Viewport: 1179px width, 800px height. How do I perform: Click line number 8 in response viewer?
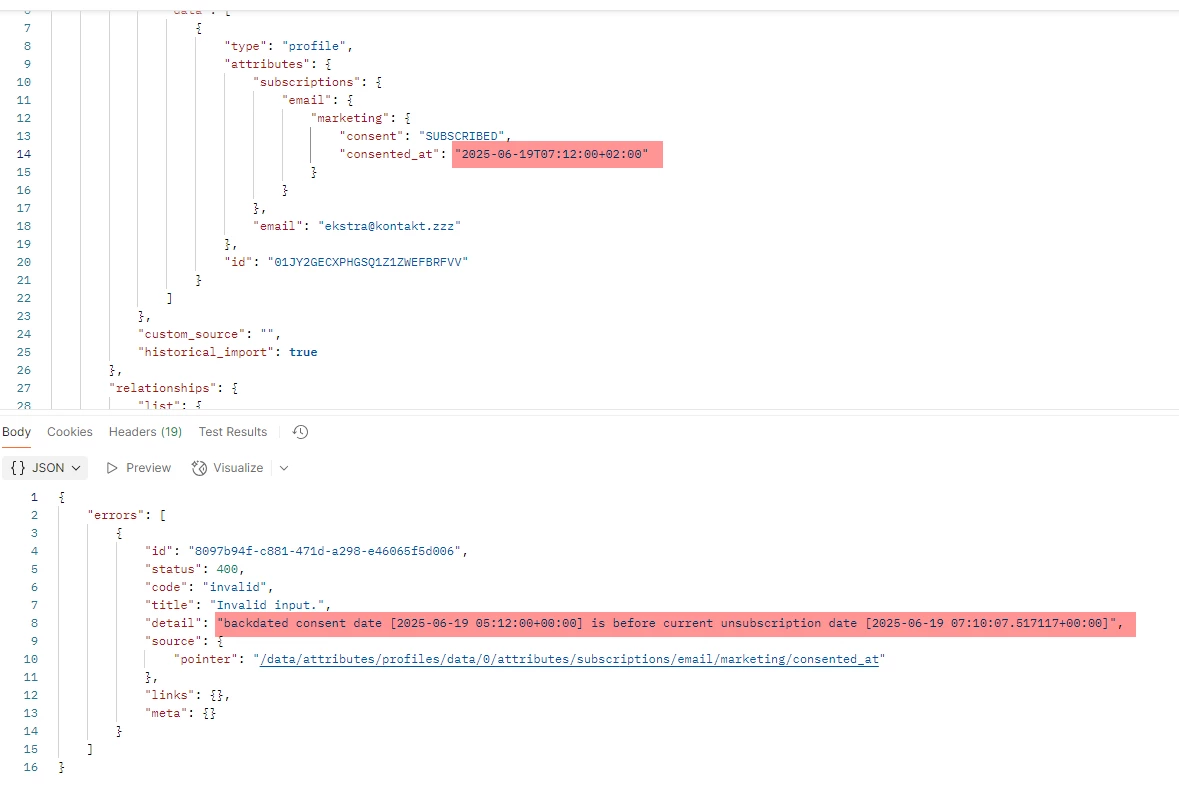(x=34, y=623)
